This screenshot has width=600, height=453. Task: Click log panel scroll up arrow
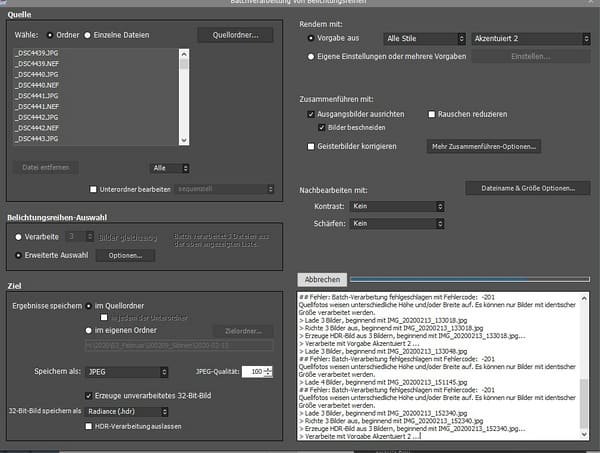pyautogui.click(x=584, y=298)
